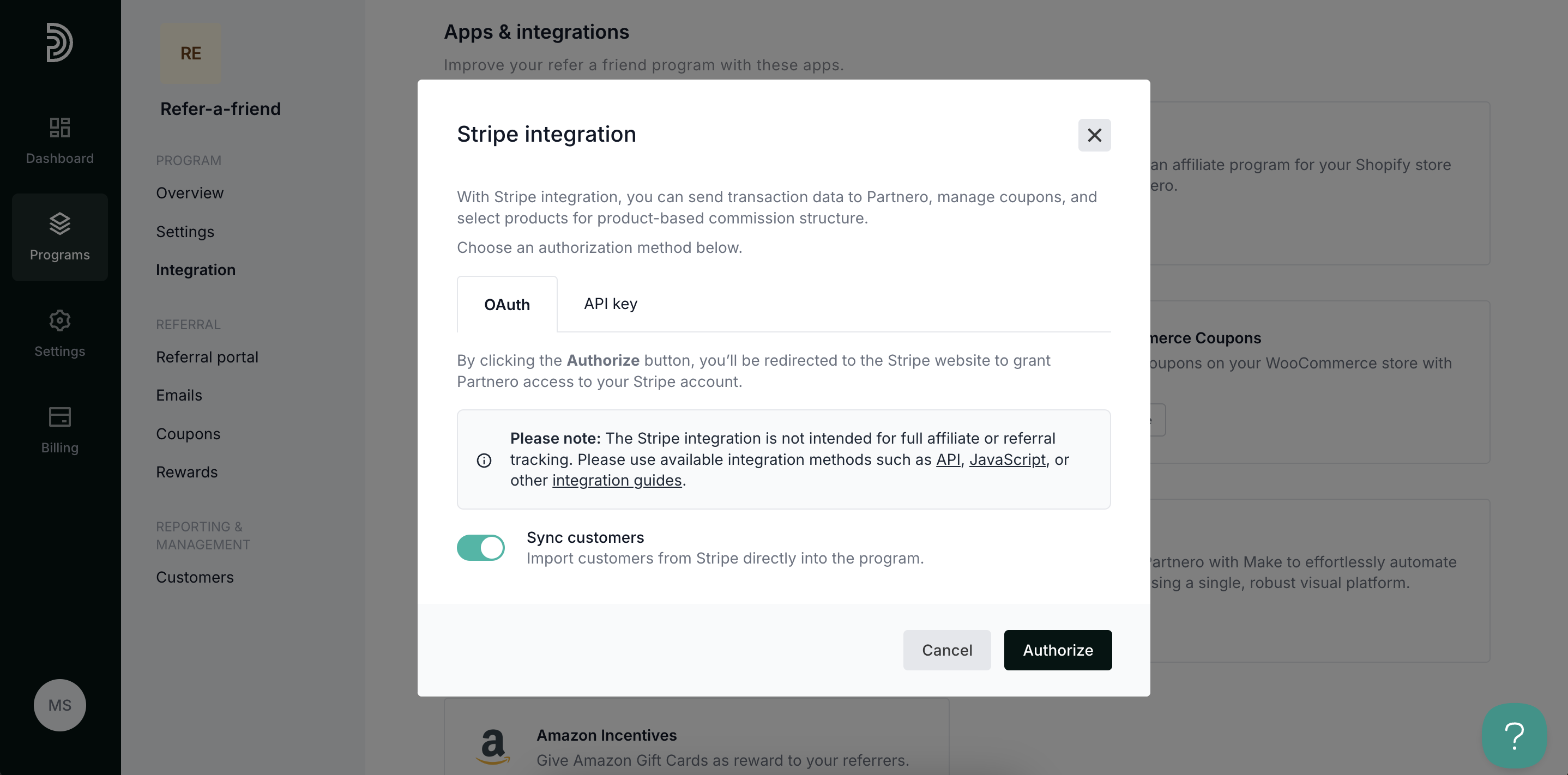Click the Stripe integration dialog title
This screenshot has width=1568, height=775.
(x=546, y=134)
